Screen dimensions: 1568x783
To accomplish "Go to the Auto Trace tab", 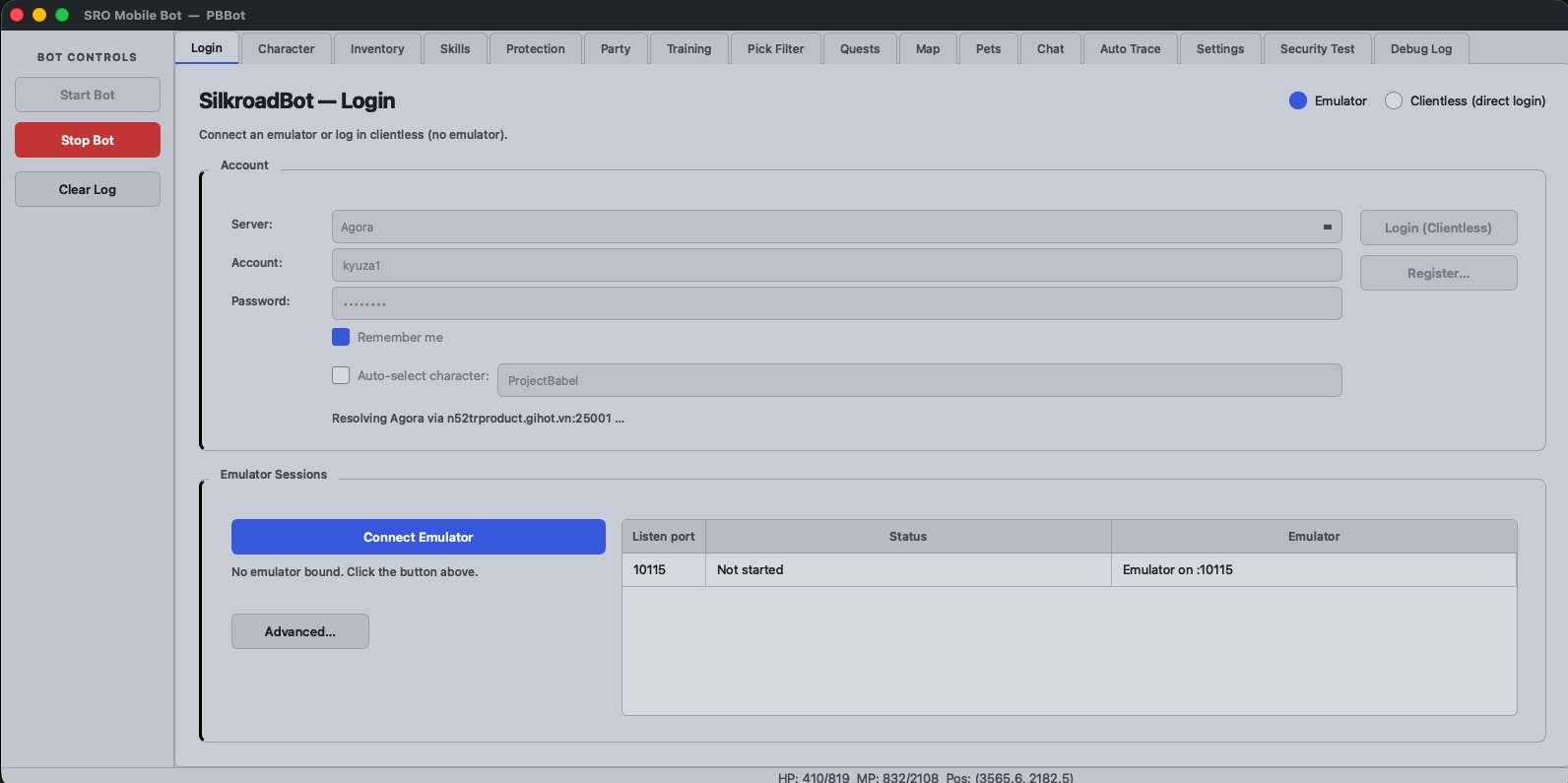I will click(1131, 48).
